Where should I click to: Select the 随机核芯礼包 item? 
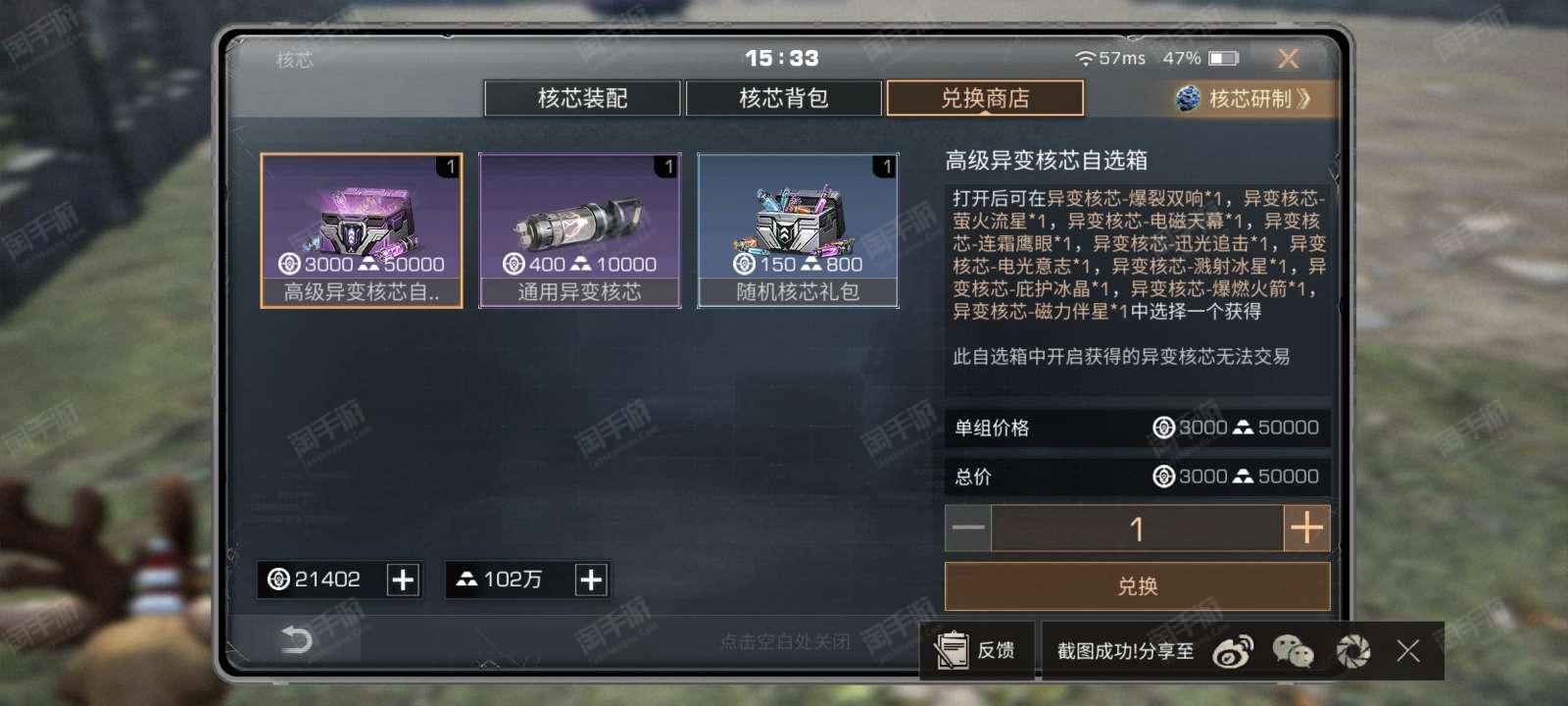tap(798, 230)
